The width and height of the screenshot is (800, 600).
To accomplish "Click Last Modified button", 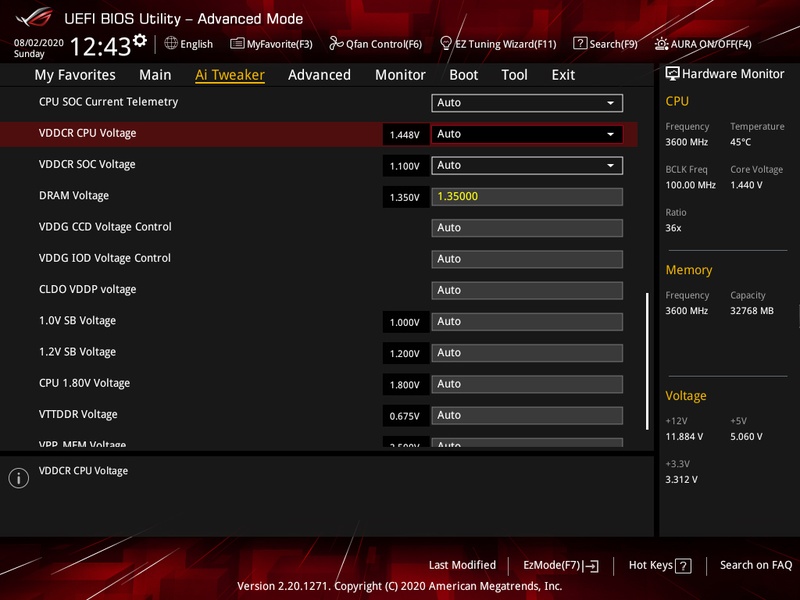I will coord(462,565).
